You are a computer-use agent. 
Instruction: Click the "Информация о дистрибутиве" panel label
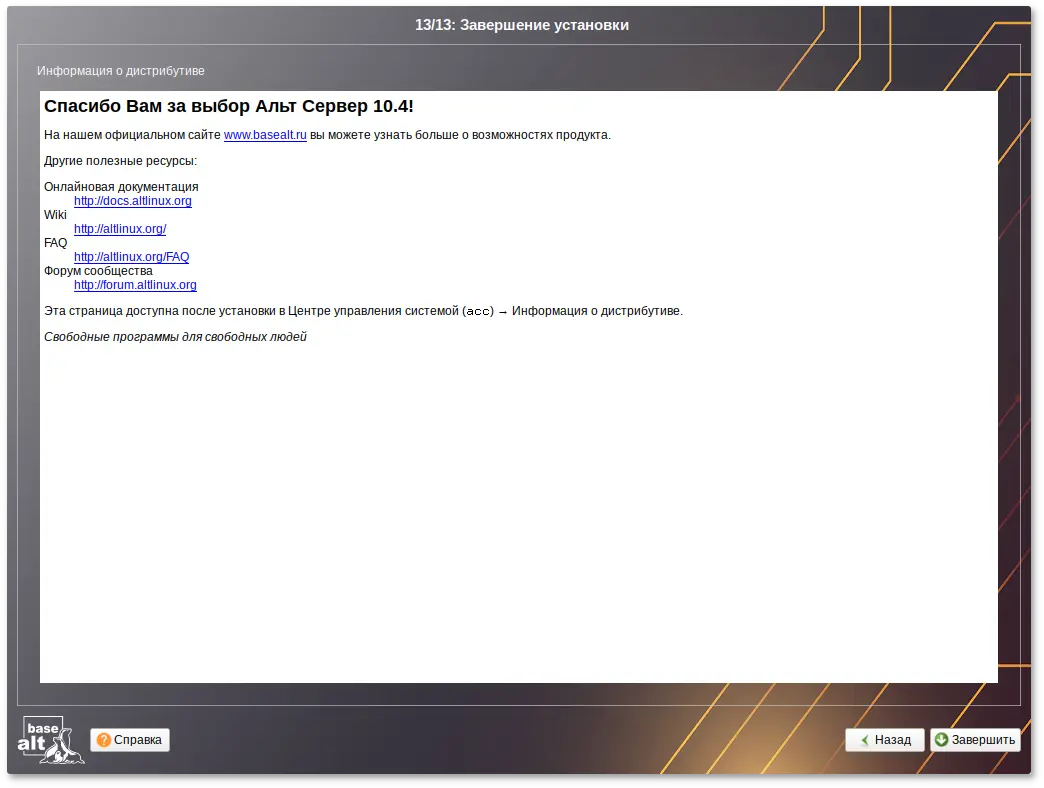[x=121, y=71]
